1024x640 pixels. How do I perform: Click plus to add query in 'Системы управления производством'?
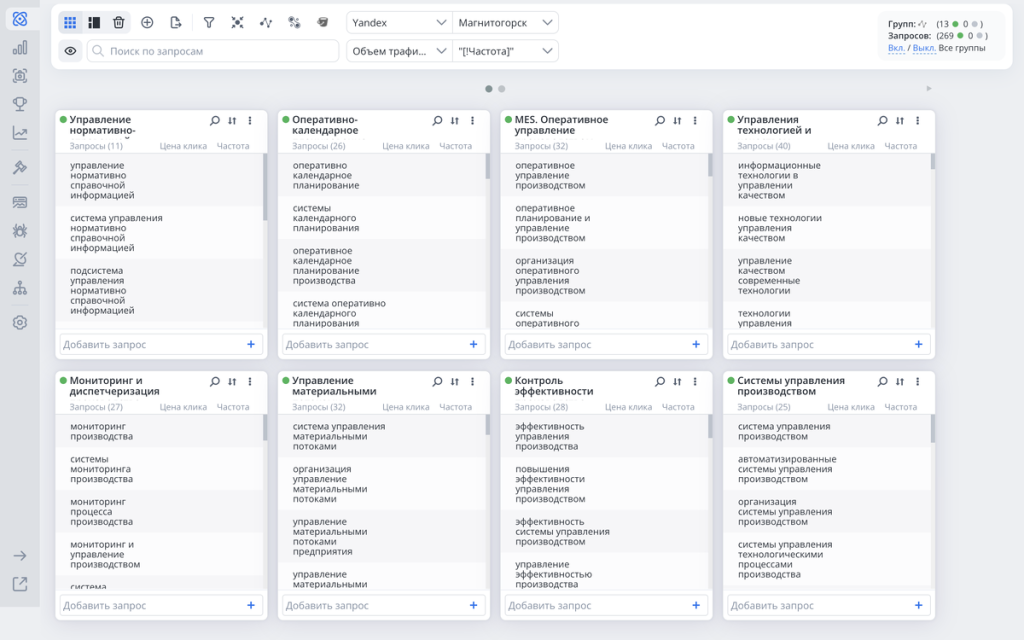[919, 605]
